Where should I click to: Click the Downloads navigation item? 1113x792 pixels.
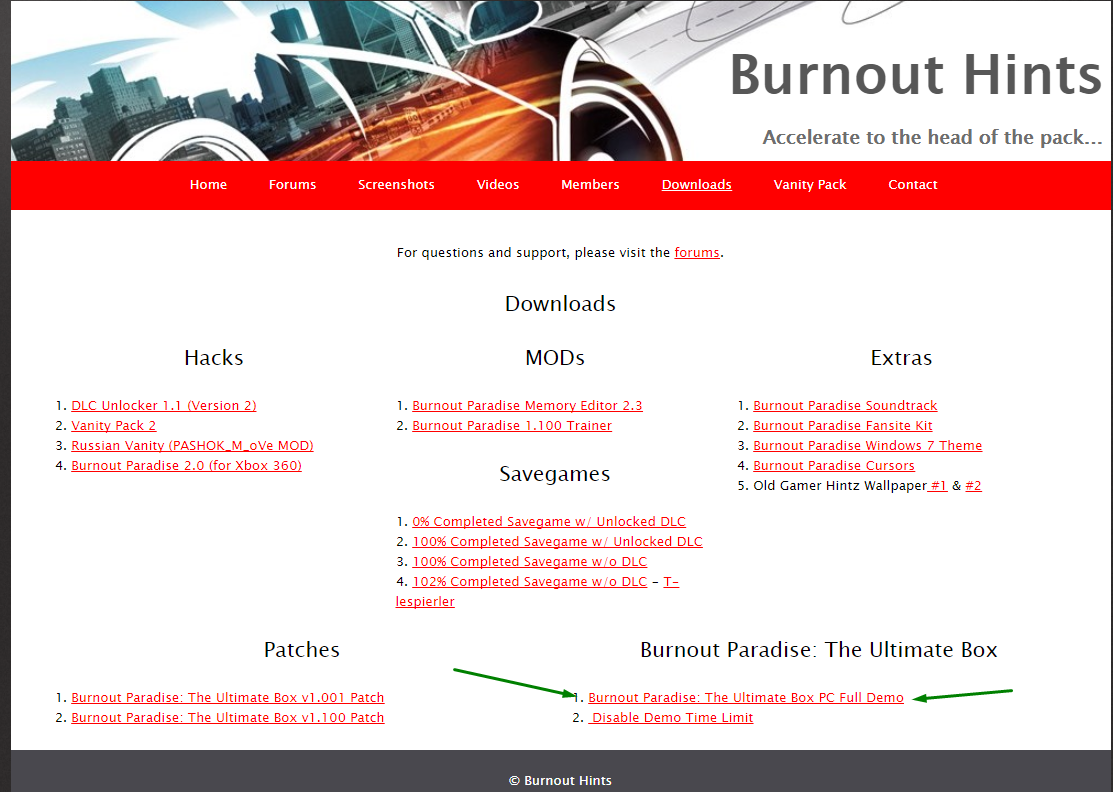coord(696,185)
